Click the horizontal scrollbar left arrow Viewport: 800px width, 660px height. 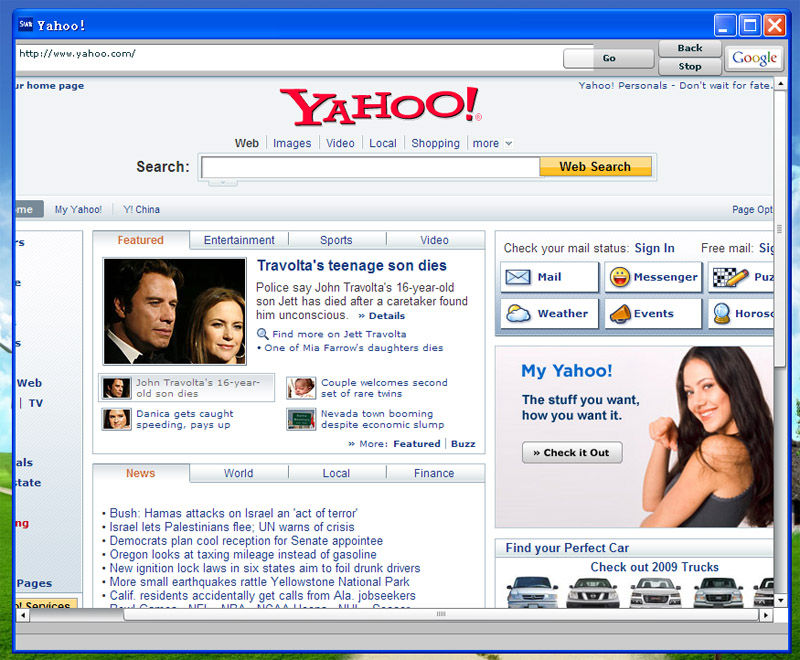click(x=23, y=615)
